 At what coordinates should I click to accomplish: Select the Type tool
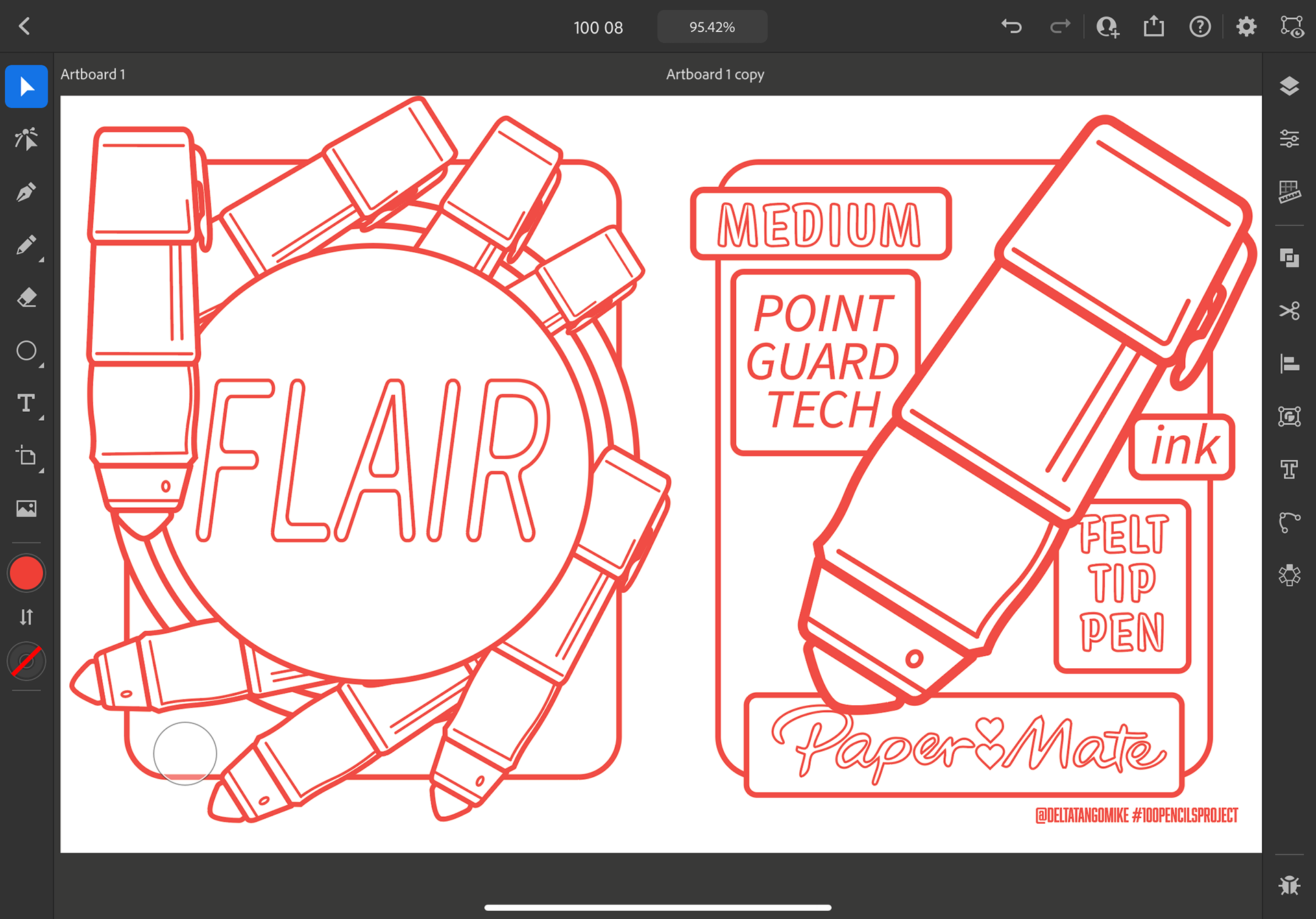27,404
